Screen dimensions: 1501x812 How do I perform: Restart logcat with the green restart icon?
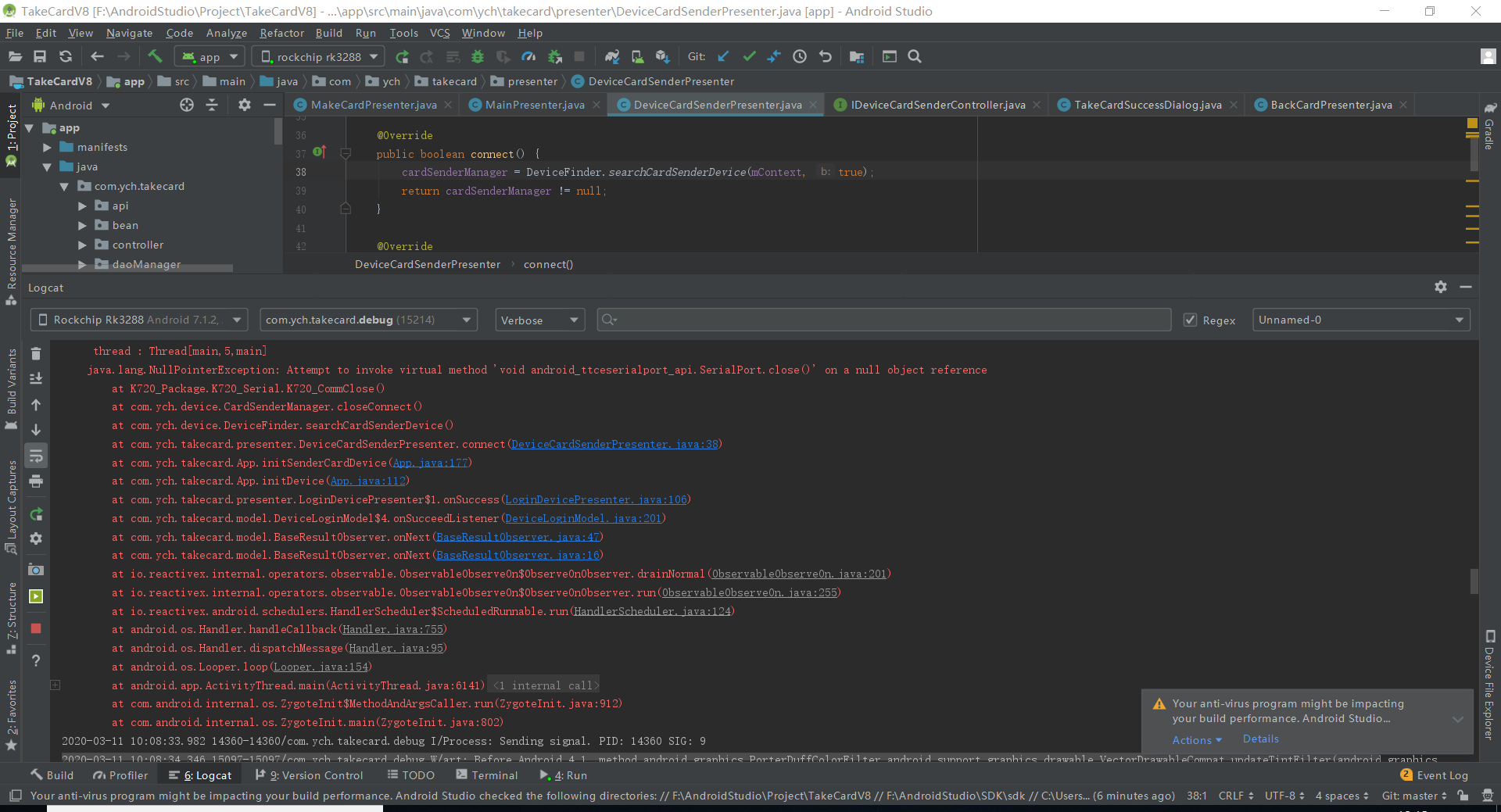coord(36,514)
